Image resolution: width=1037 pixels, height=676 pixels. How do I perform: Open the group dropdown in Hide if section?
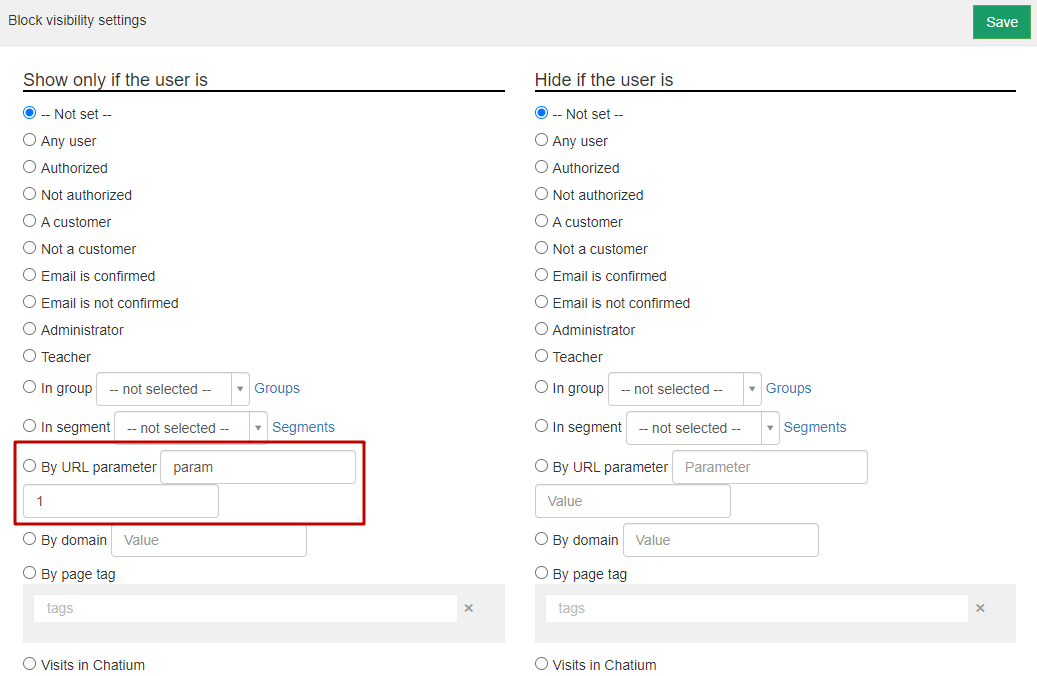click(684, 389)
